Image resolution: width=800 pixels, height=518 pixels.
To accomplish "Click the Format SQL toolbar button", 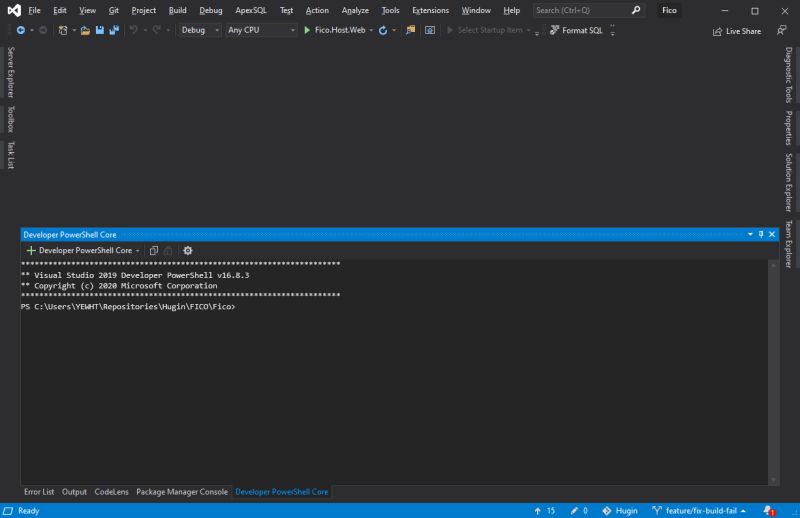I will (576, 31).
